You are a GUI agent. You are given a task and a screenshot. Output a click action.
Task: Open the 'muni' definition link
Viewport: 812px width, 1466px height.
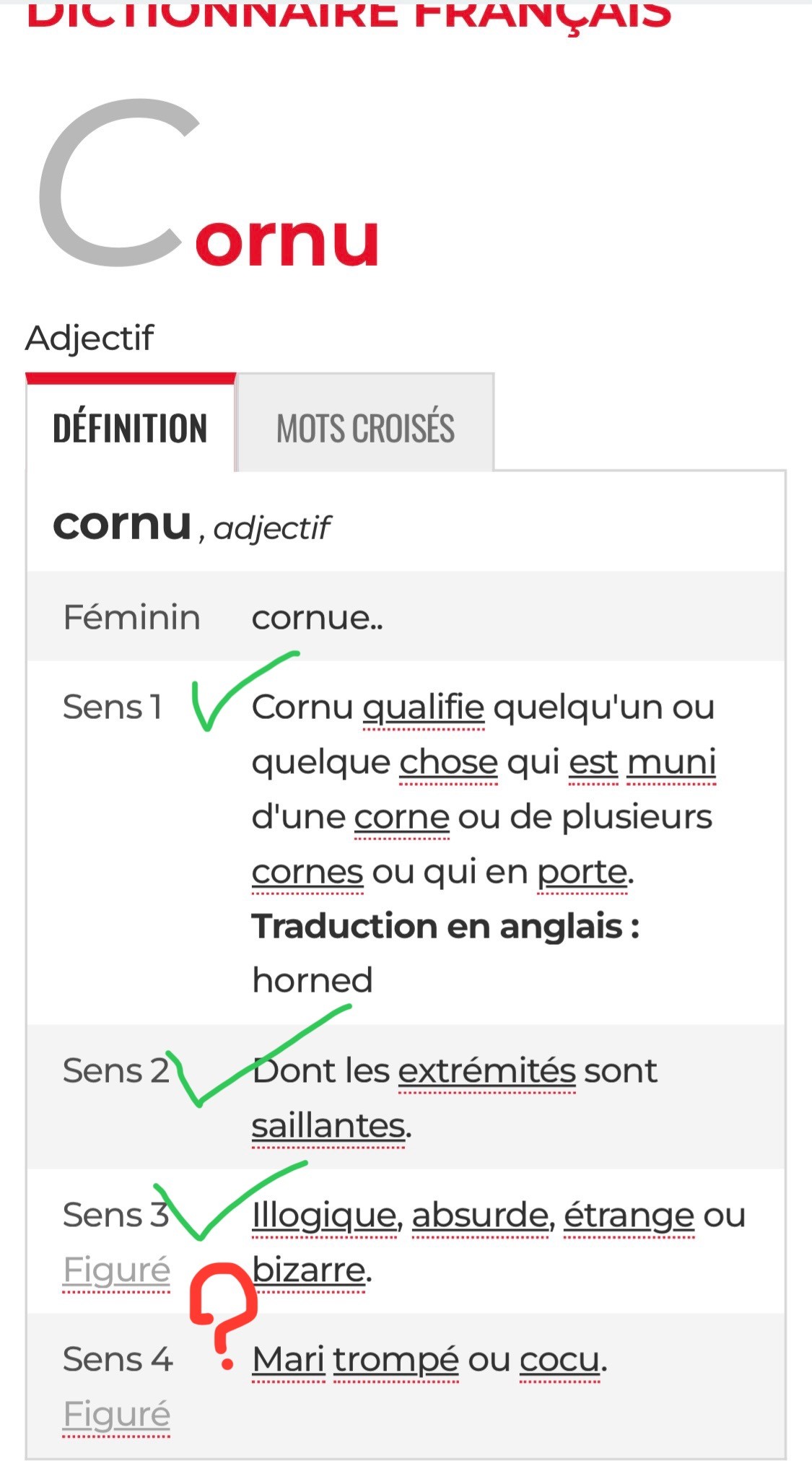671,762
